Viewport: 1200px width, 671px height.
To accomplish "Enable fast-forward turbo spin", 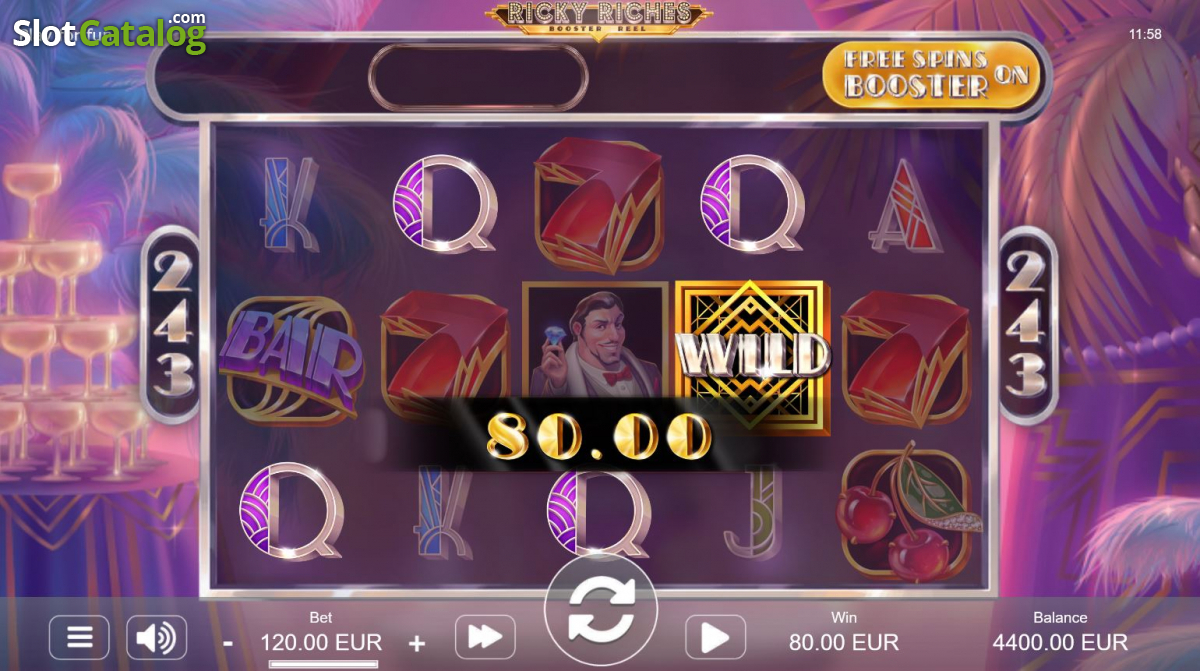I will tap(485, 637).
